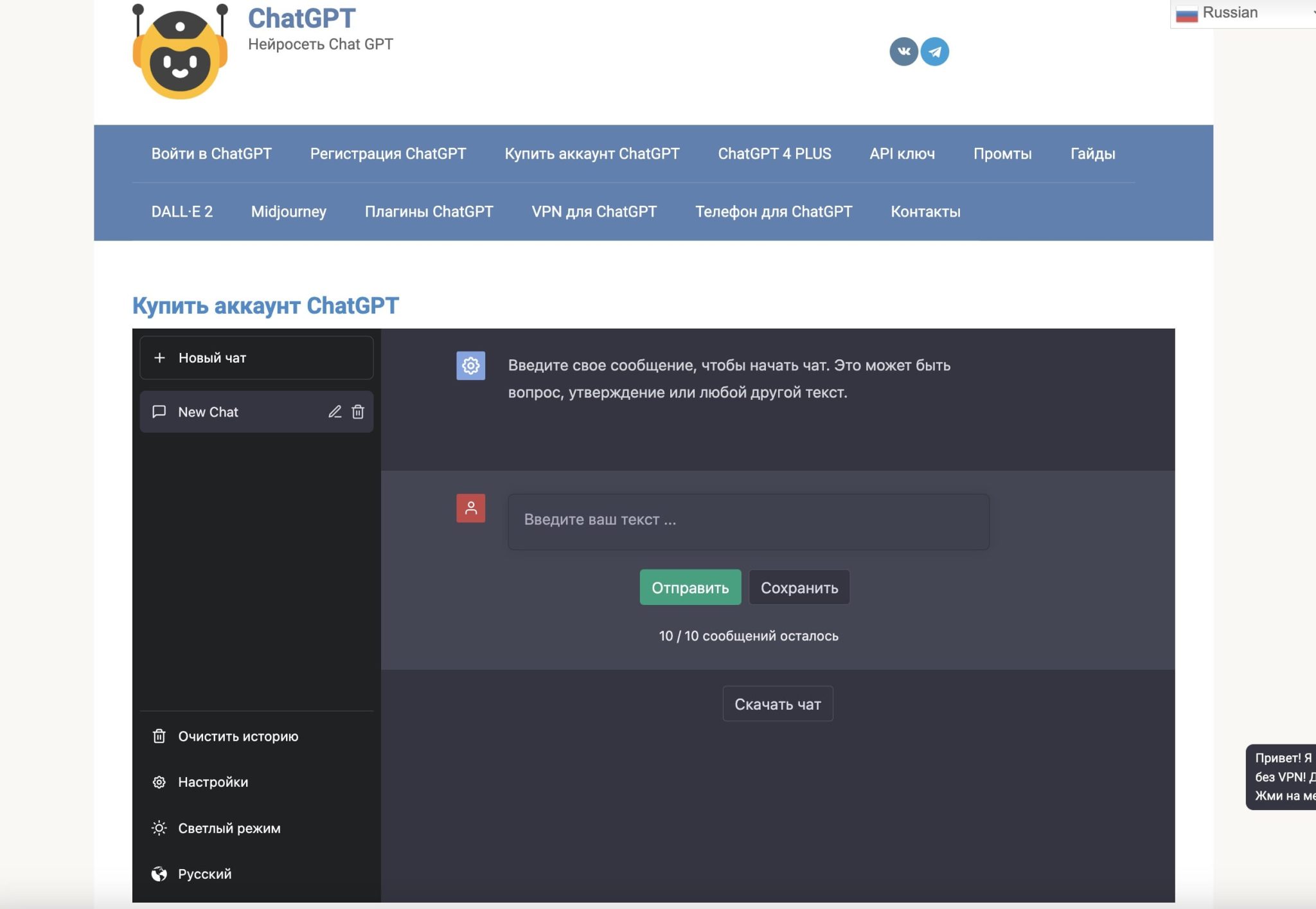Open Настройки in the chat sidebar
The width and height of the screenshot is (1316, 909).
pyautogui.click(x=212, y=782)
